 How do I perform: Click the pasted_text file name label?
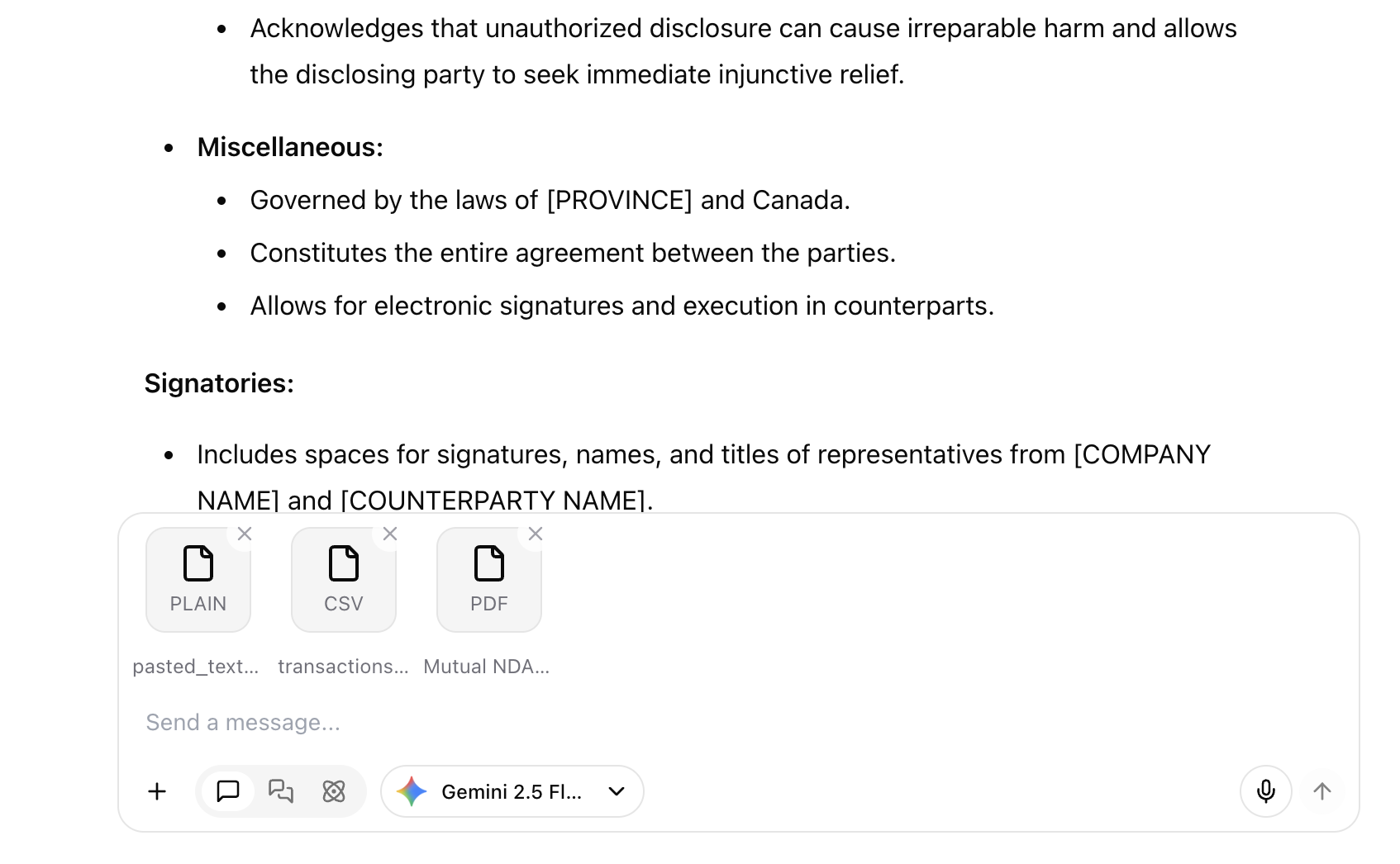click(x=196, y=667)
